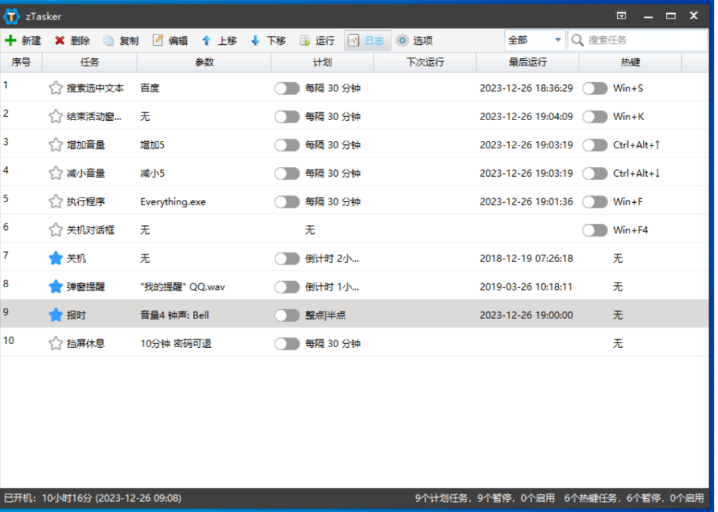The image size is (718, 512).
Task: Enable schedule toggle for 搜索选中文本 task
Action: tap(287, 88)
